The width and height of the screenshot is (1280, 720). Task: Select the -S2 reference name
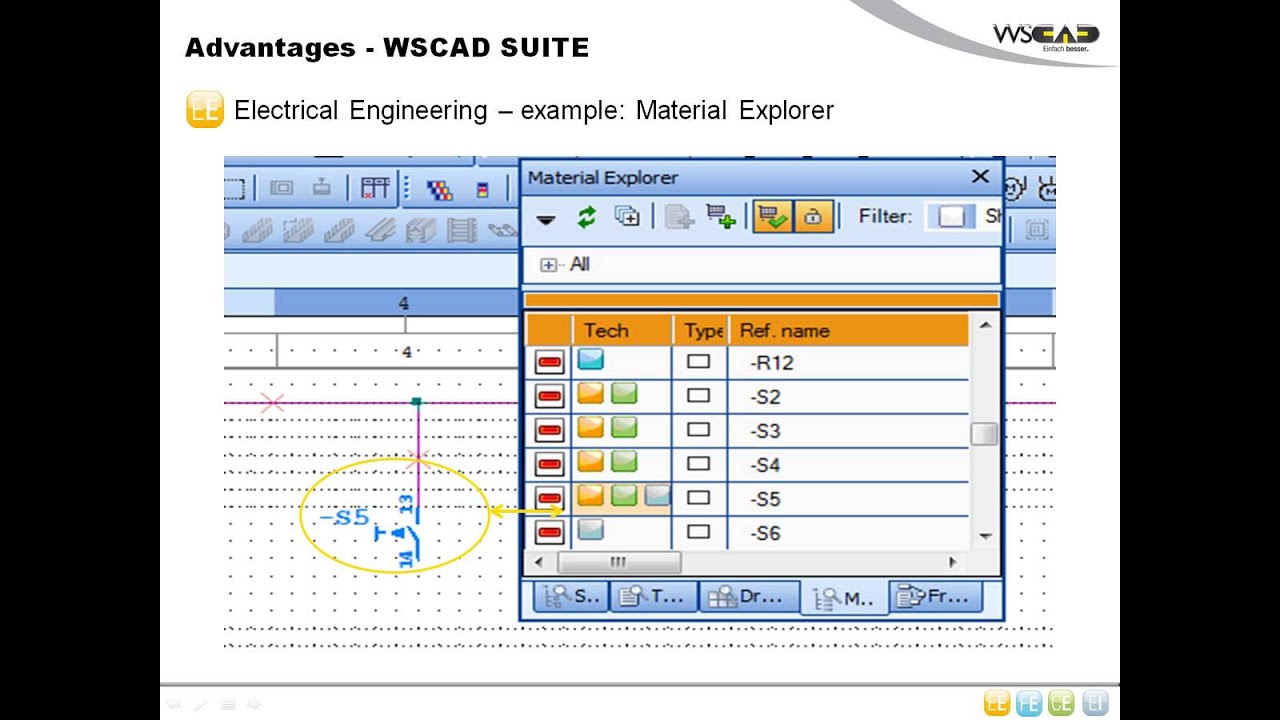pos(766,397)
